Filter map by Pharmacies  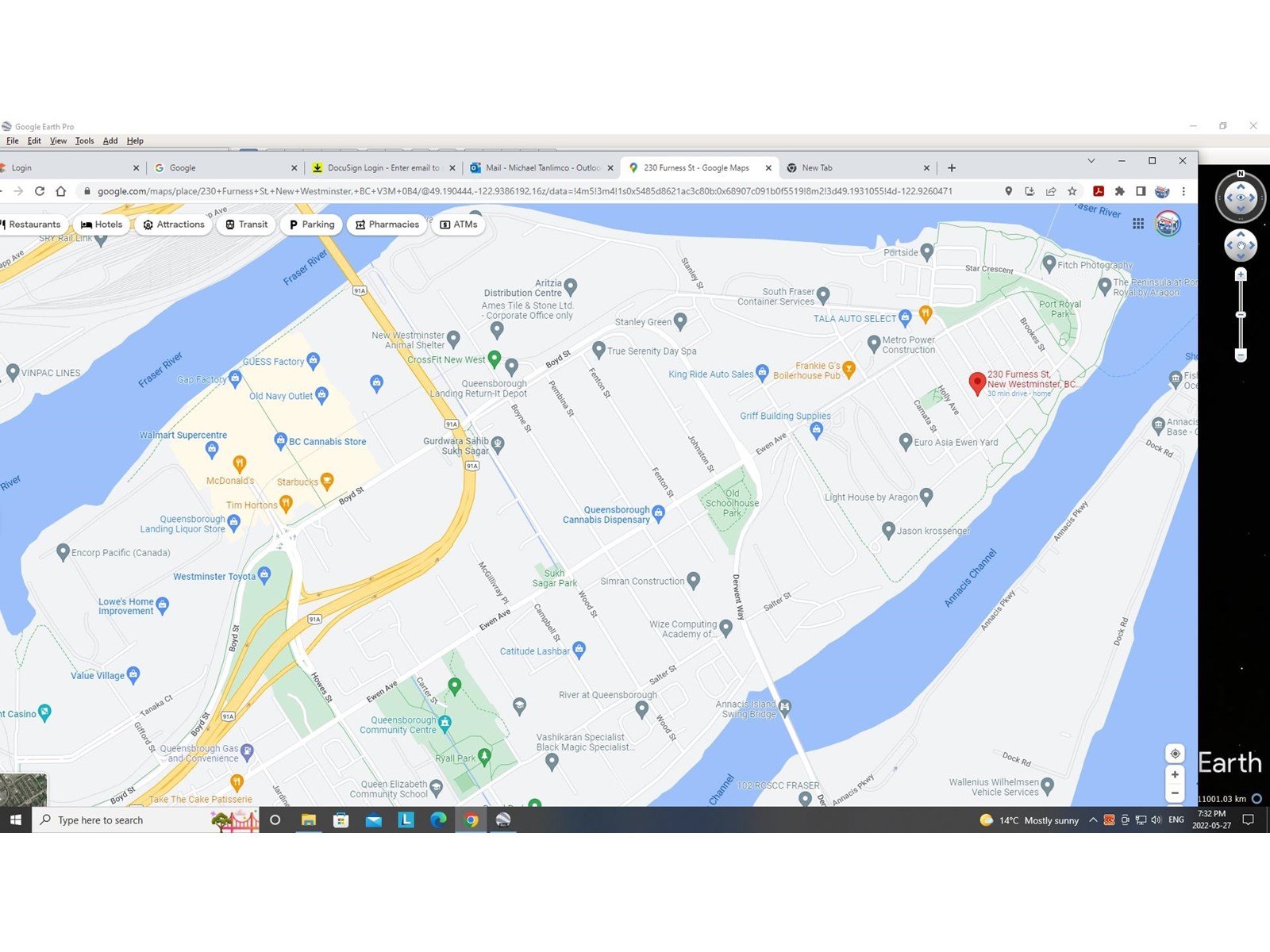click(x=387, y=225)
